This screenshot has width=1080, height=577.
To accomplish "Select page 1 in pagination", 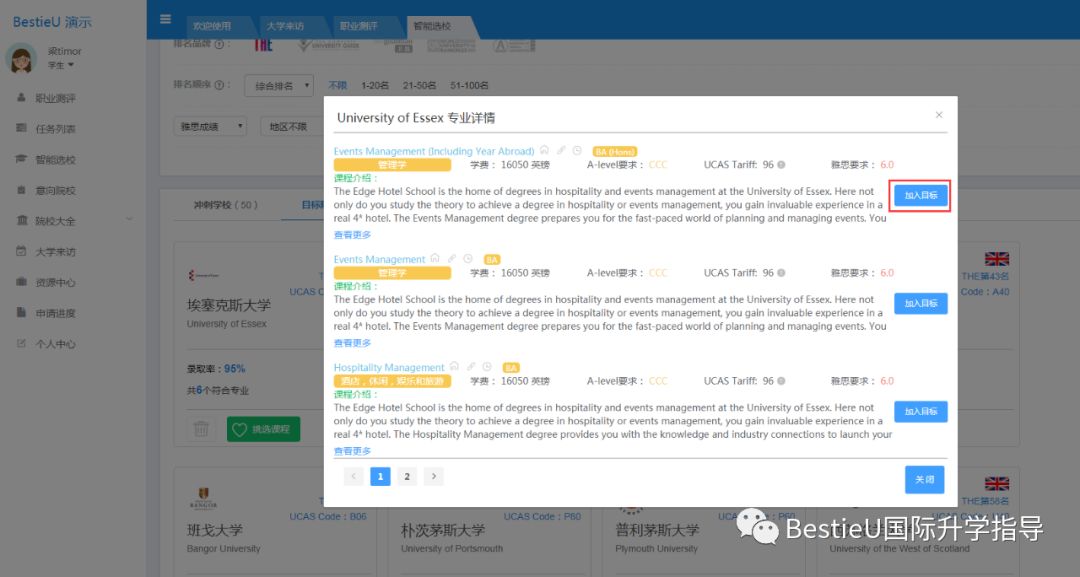I will click(x=380, y=476).
